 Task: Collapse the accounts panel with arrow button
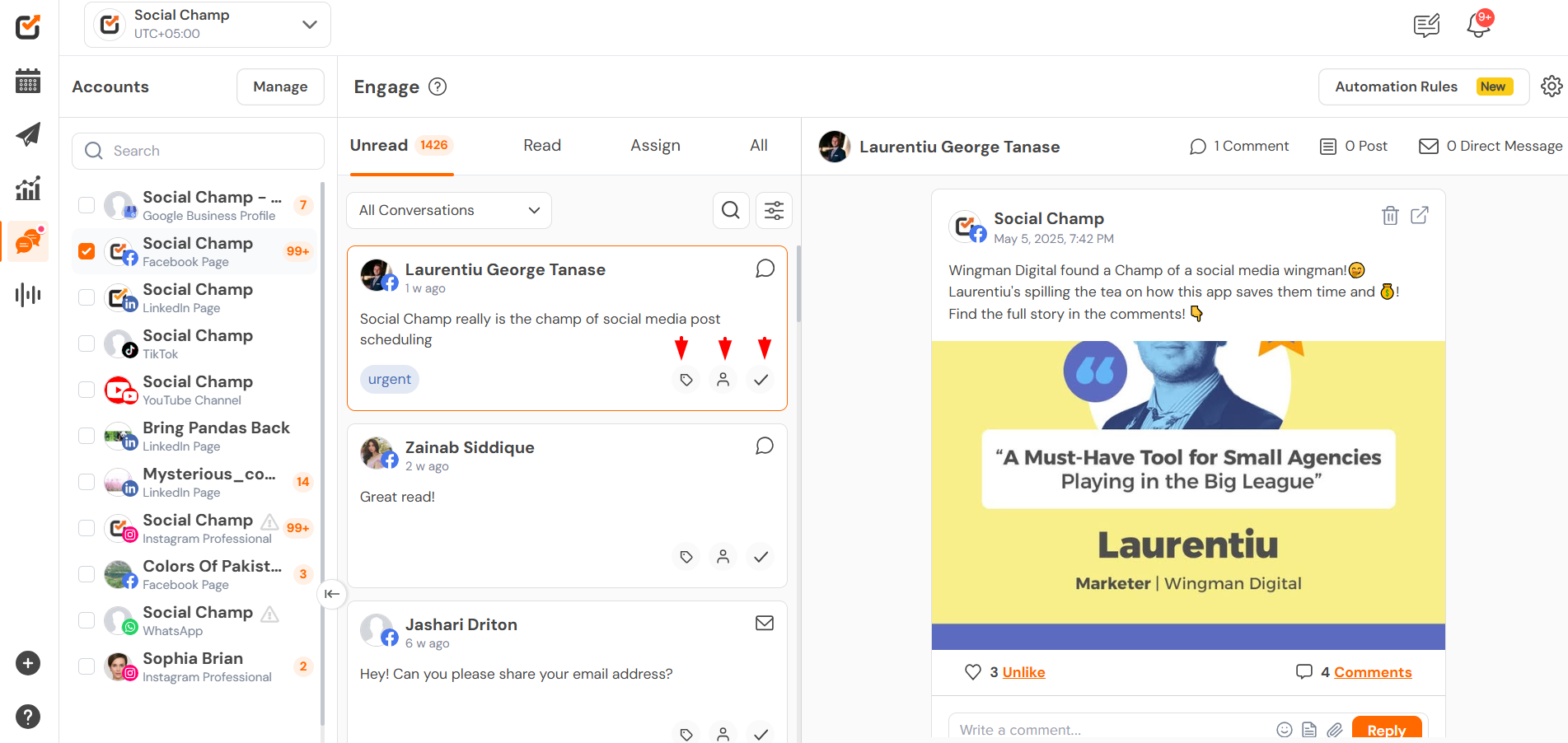pyautogui.click(x=331, y=594)
